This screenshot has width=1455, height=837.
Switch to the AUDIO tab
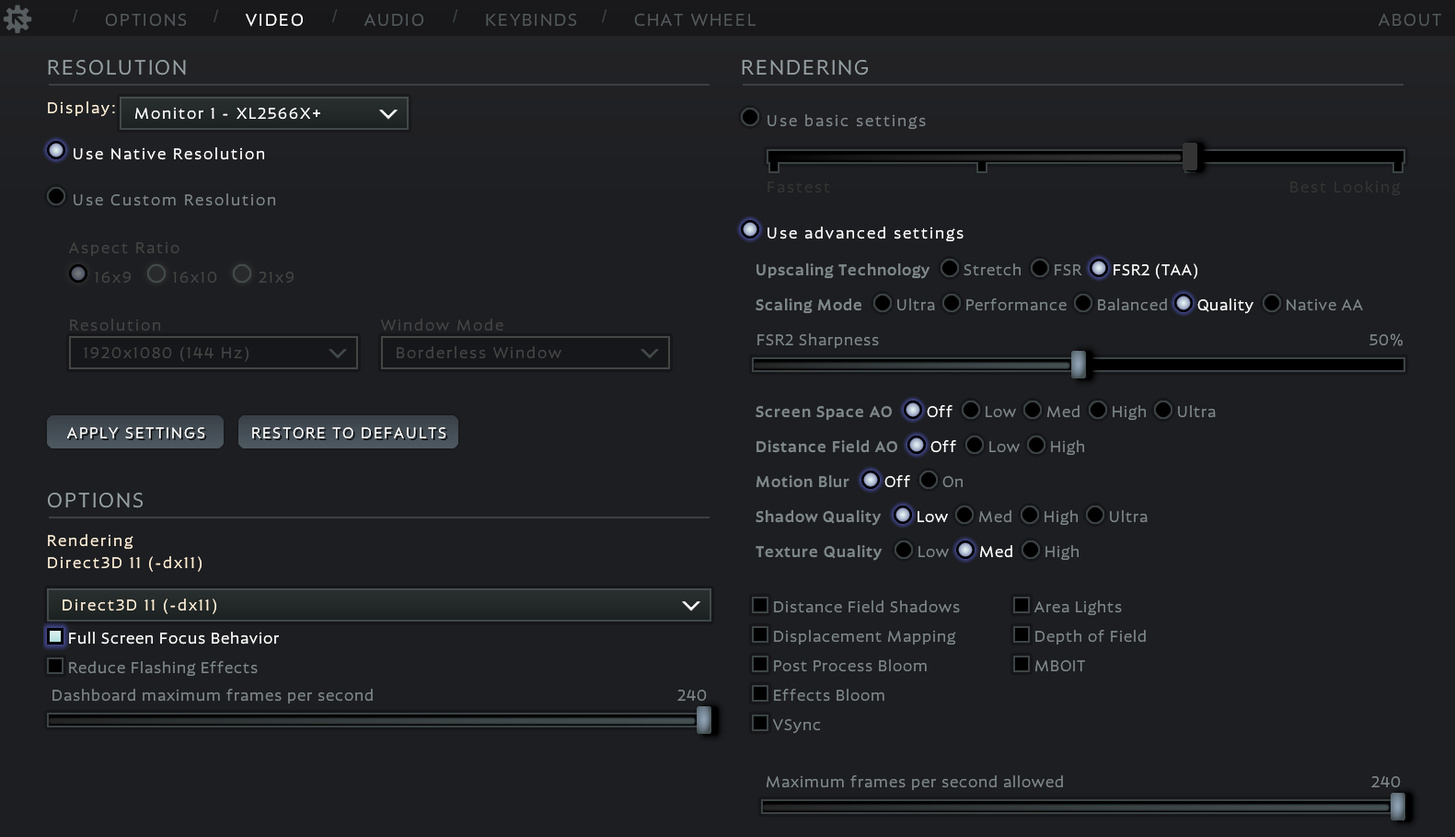coord(394,19)
